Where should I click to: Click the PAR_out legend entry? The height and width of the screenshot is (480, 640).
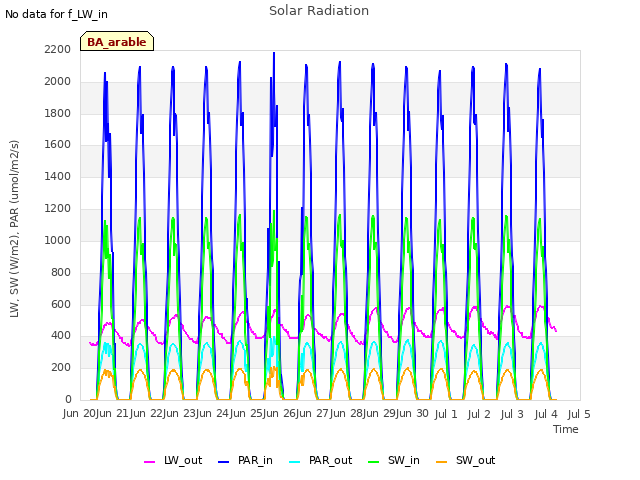click(x=320, y=460)
